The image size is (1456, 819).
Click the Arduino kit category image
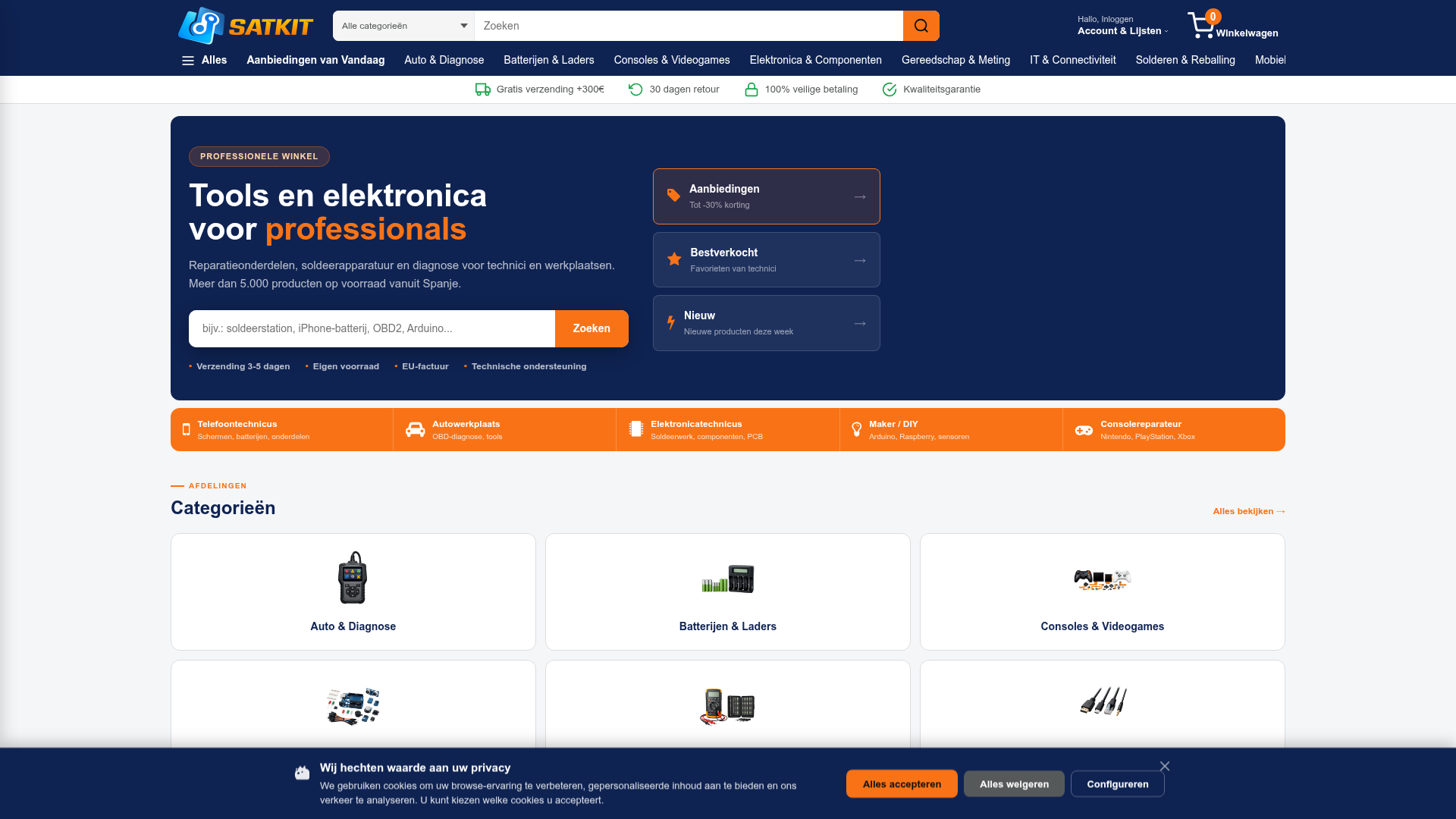tap(353, 706)
